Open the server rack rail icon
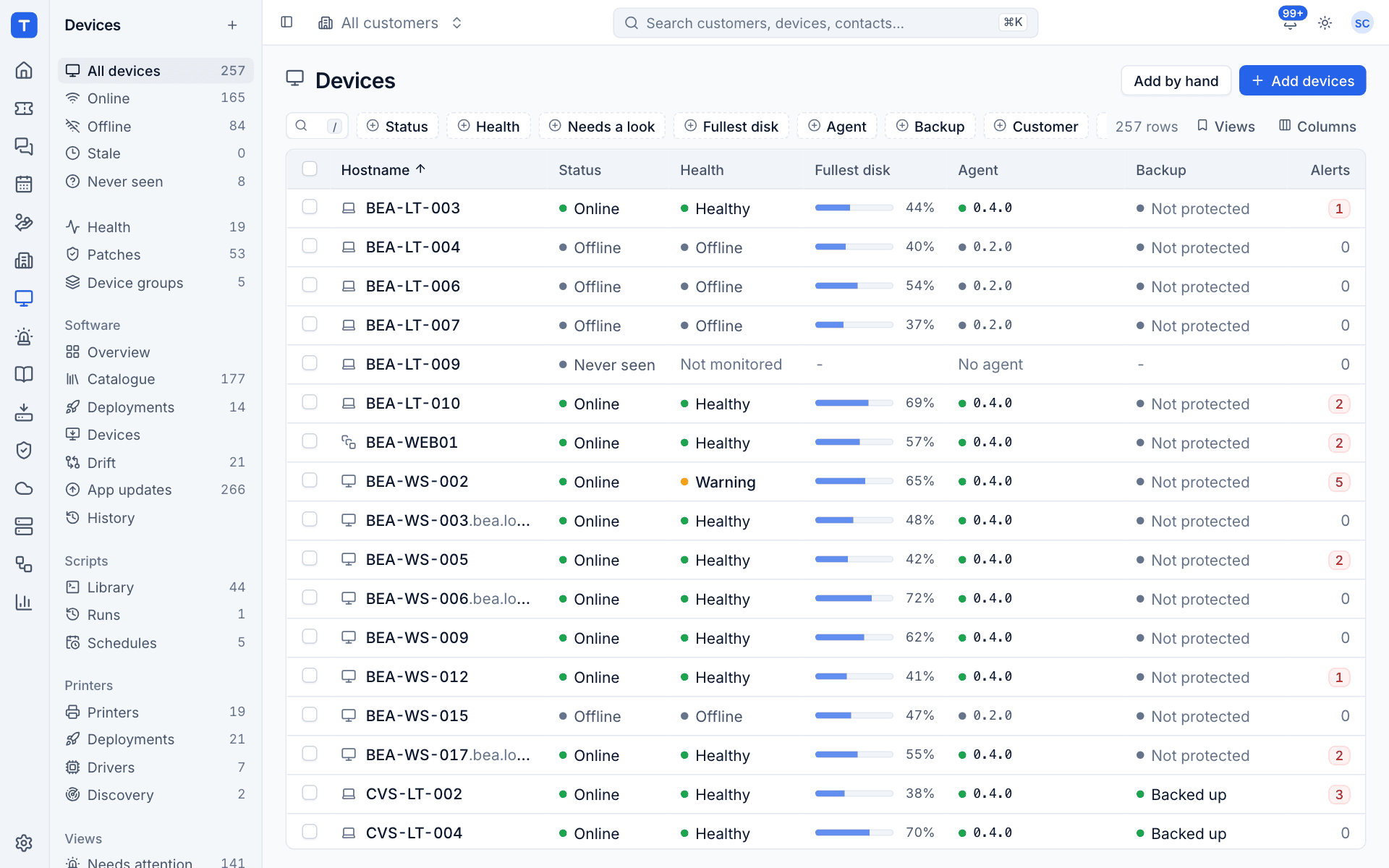1389x868 pixels. (x=24, y=526)
